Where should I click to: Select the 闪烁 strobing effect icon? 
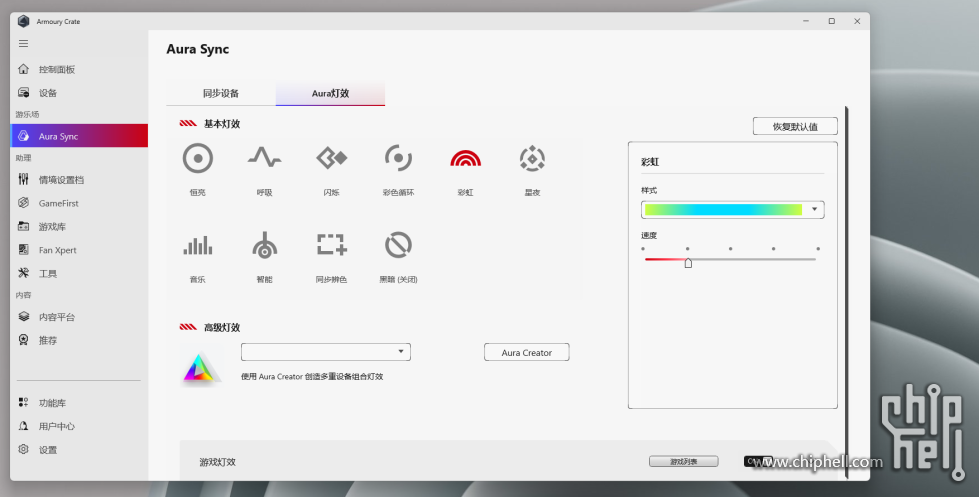tap(332, 158)
